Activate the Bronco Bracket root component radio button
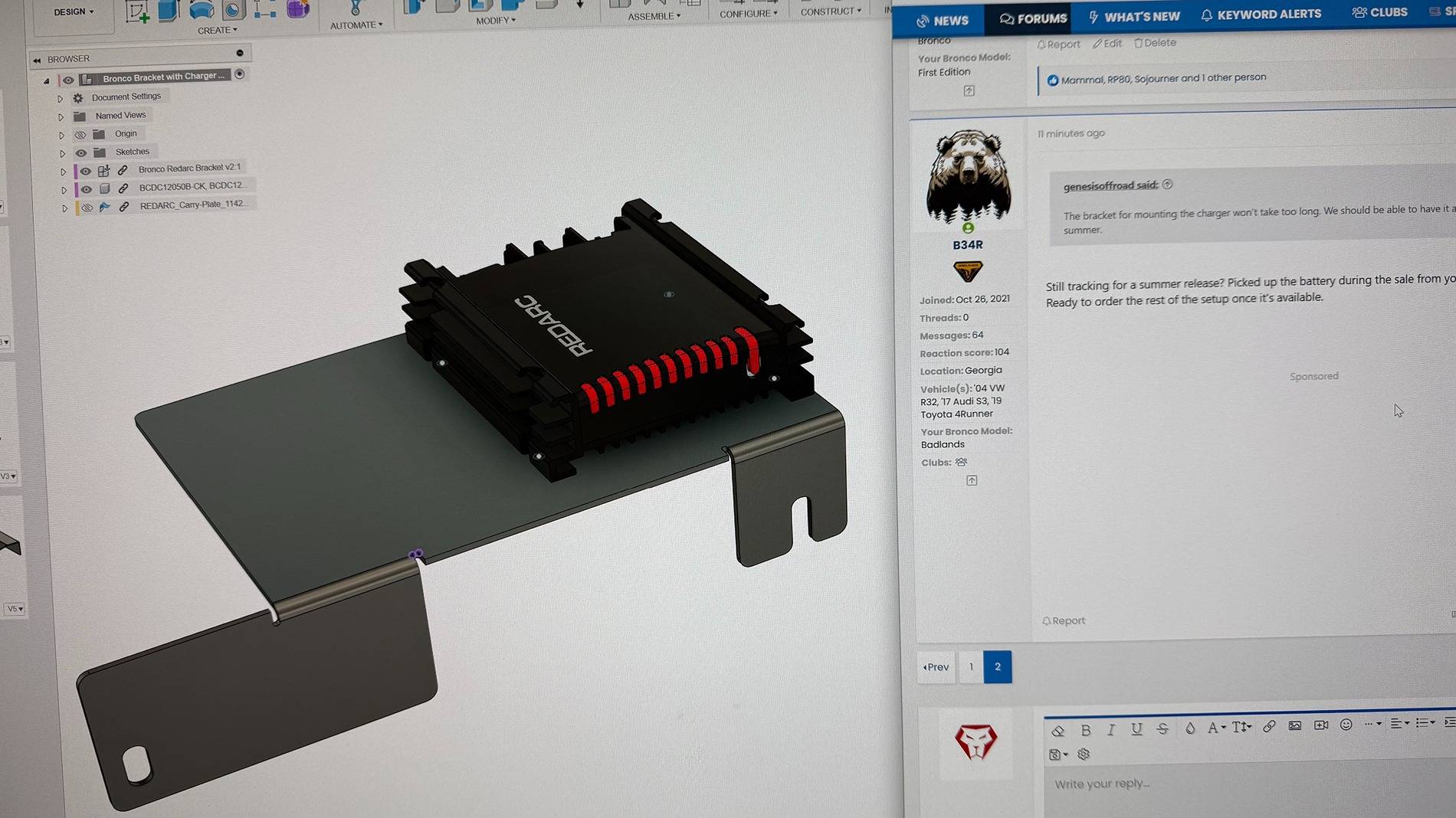This screenshot has width=1456, height=818. point(240,74)
